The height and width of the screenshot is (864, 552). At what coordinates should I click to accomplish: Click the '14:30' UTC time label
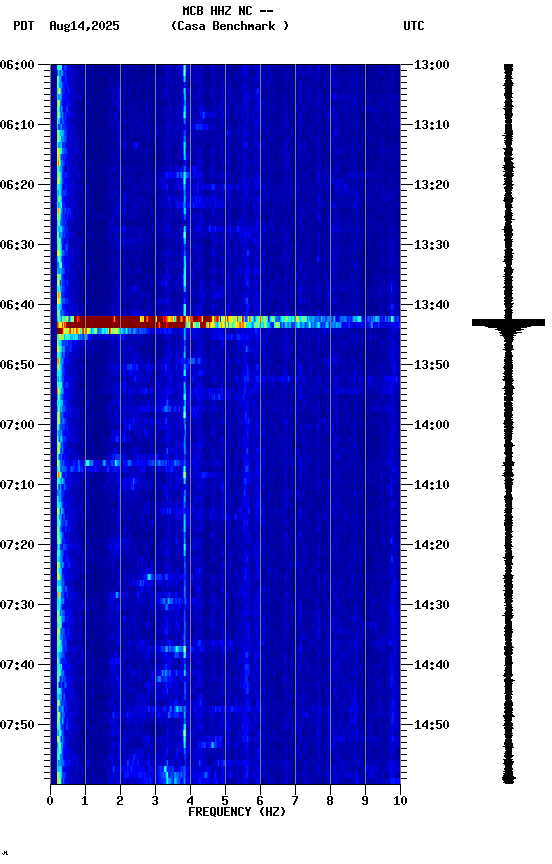coord(431,605)
